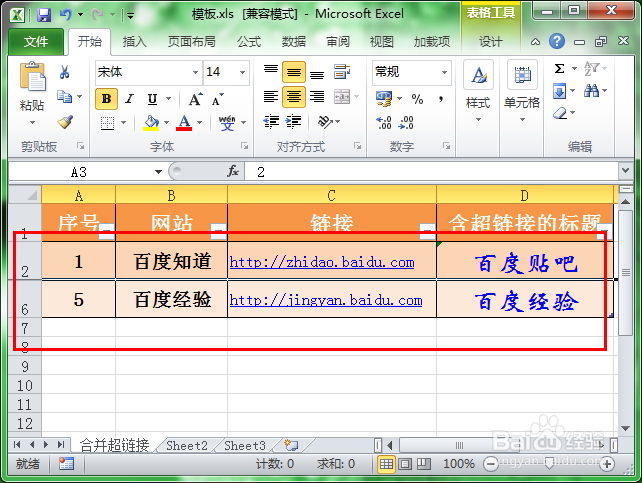642x483 pixels.
Task: Open the Cells dropdown
Action: (522, 92)
